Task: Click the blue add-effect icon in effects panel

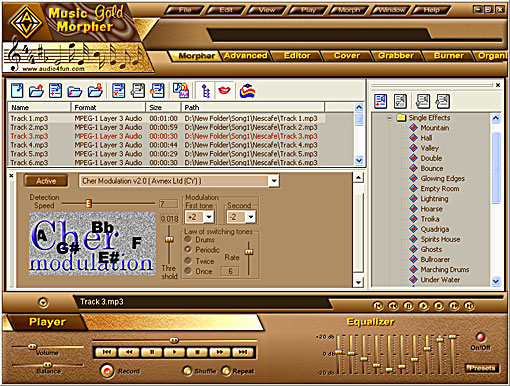Action: point(380,101)
